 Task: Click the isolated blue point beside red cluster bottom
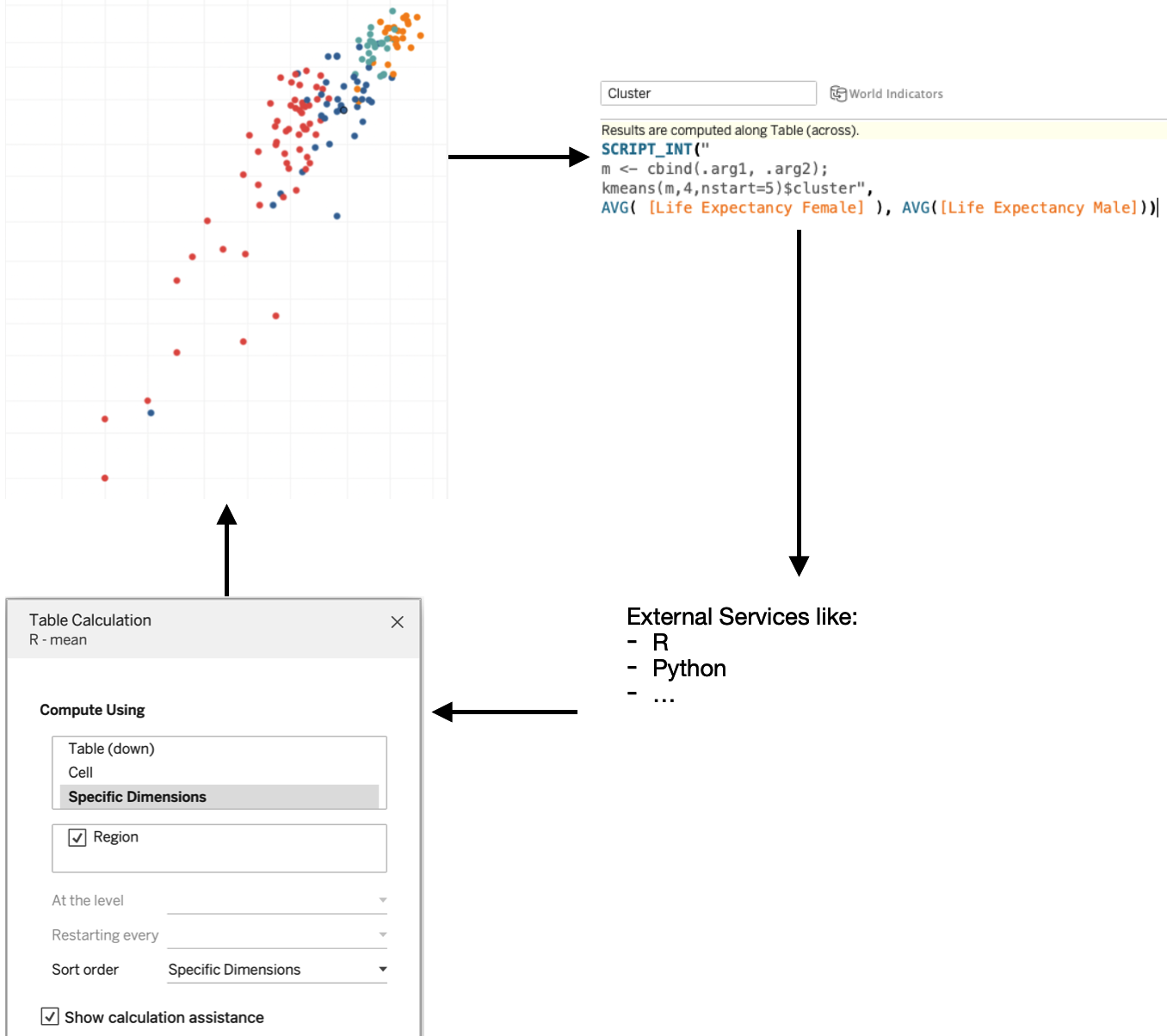(151, 413)
